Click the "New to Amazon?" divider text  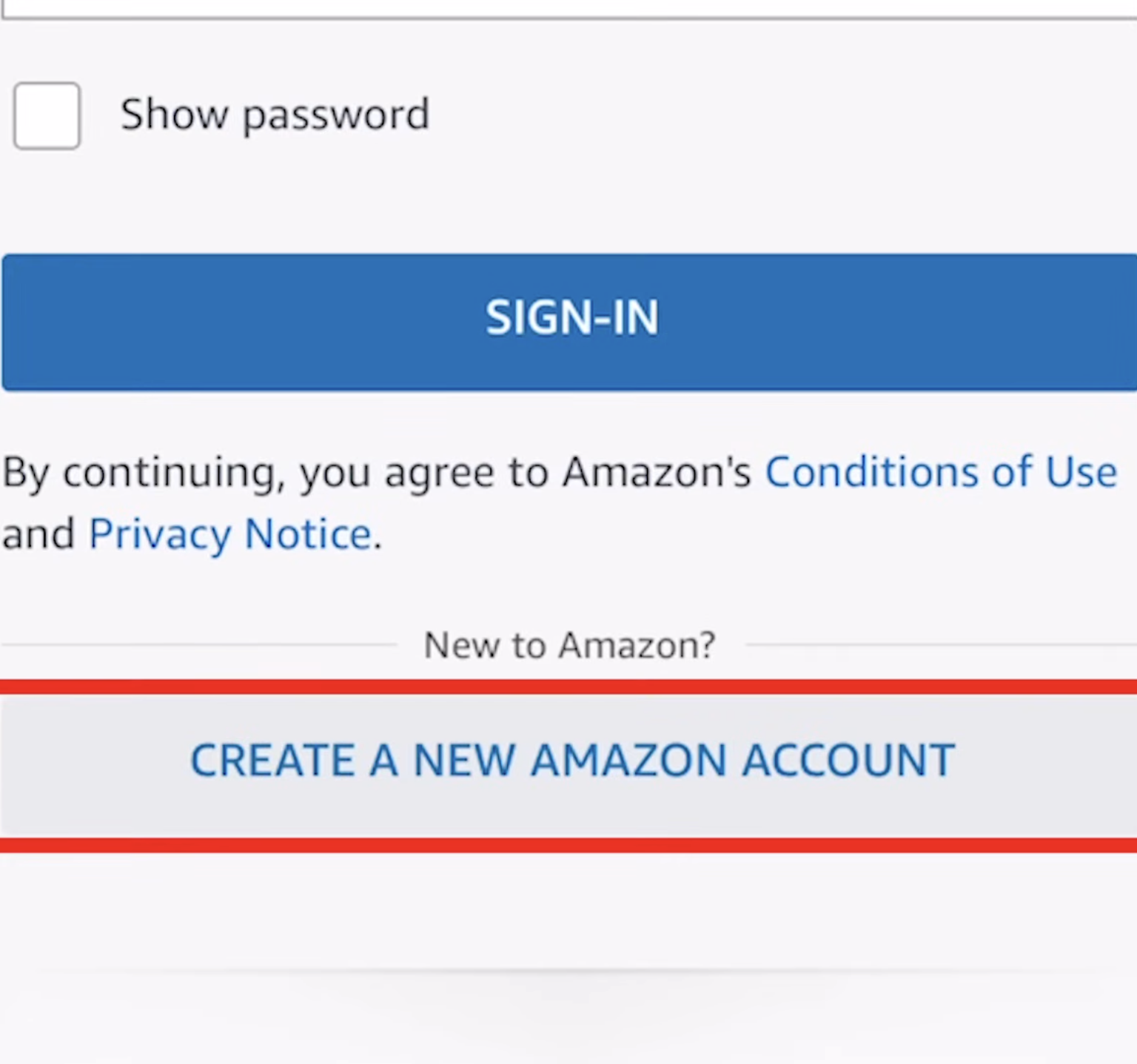[570, 645]
